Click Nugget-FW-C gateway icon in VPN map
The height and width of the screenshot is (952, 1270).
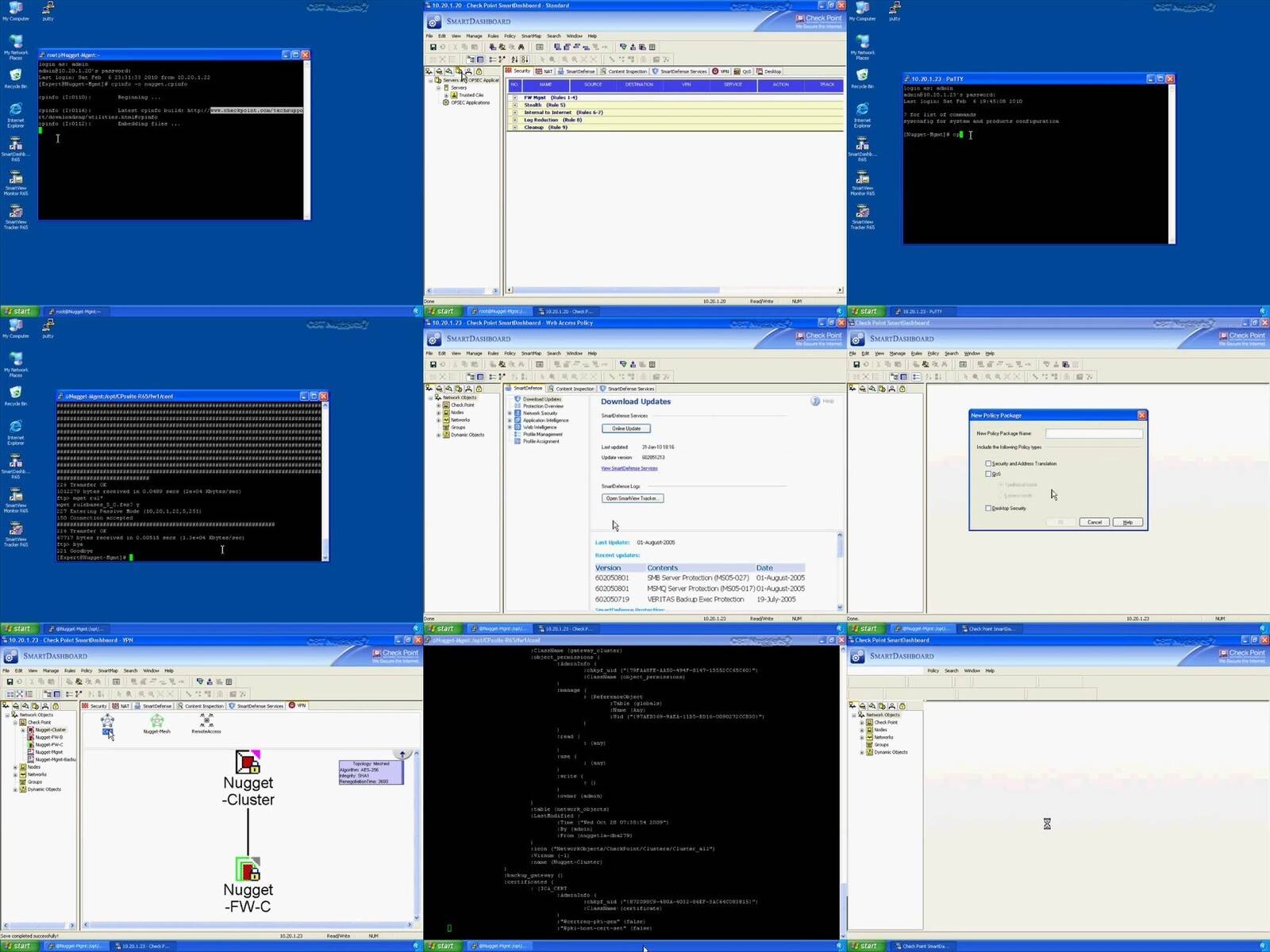click(x=248, y=869)
